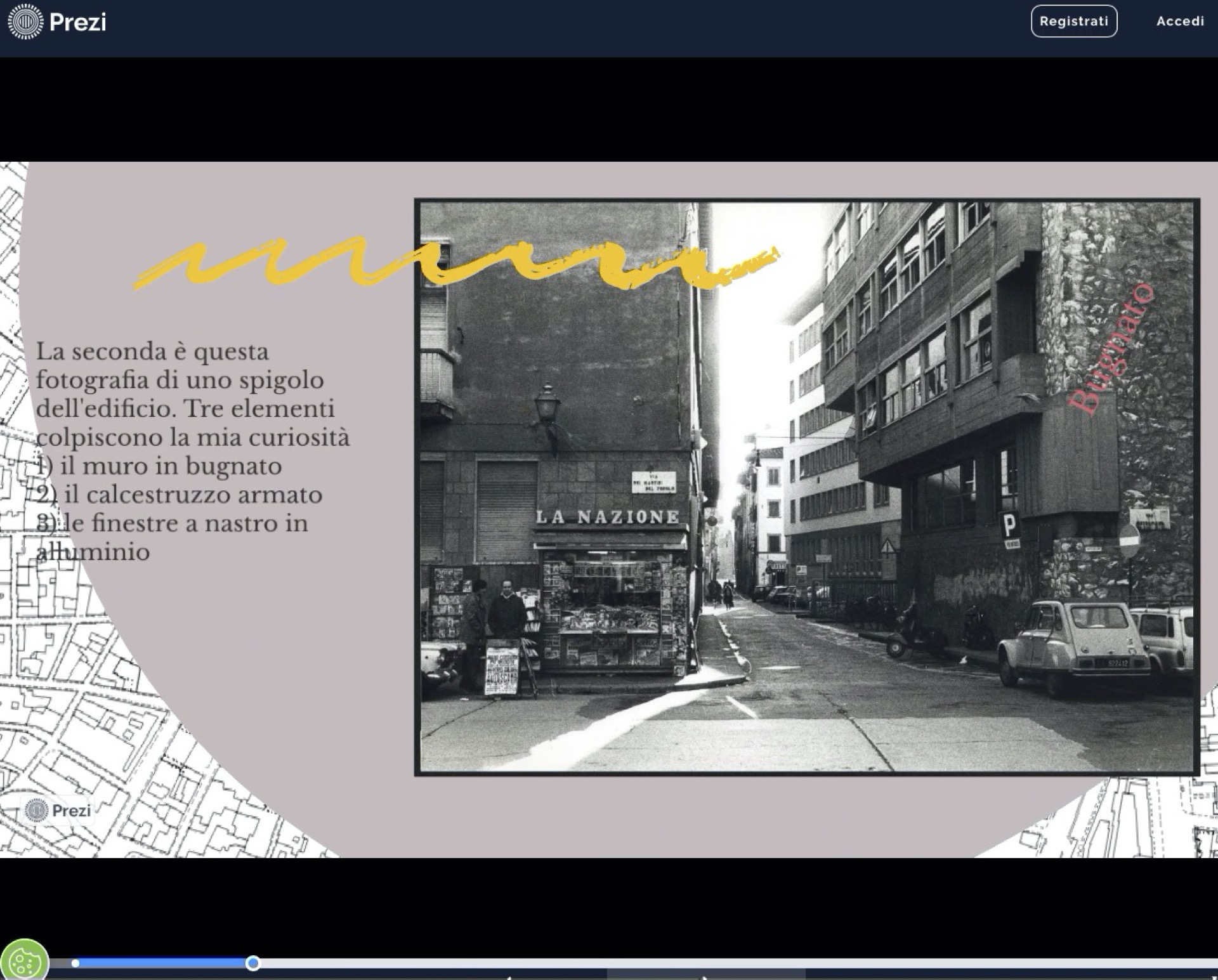1218x980 pixels.
Task: Click the text line 'il muro in bugnato'
Action: [171, 466]
